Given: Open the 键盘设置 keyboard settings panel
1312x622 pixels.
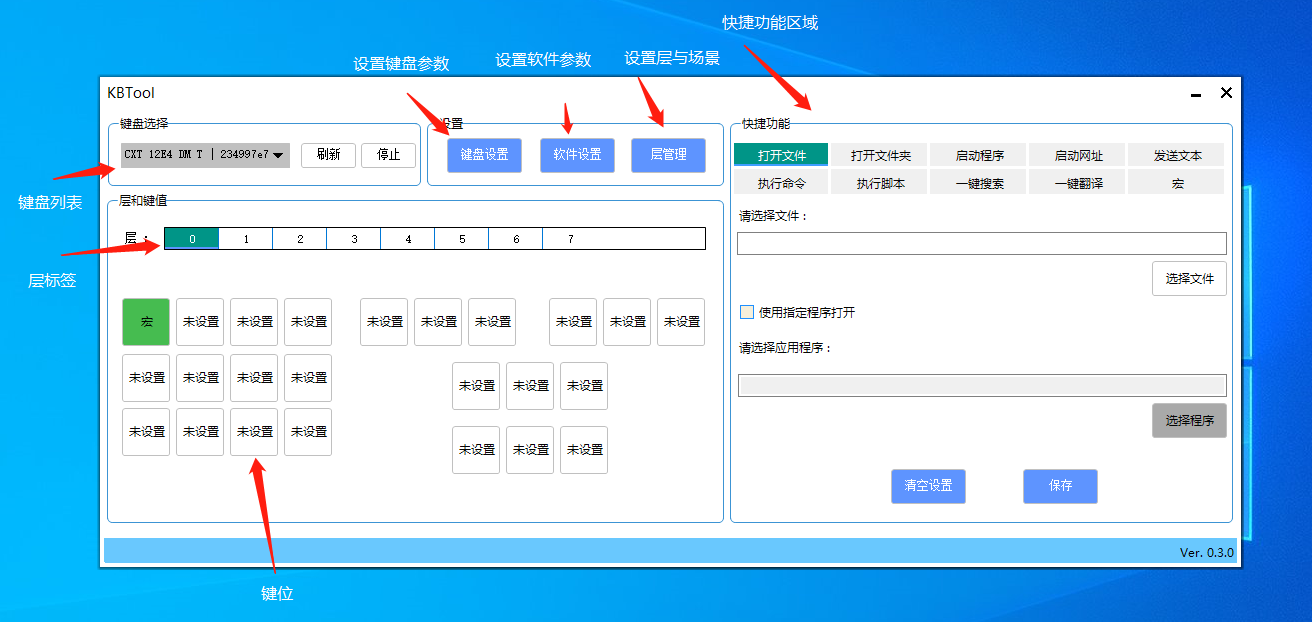Looking at the screenshot, I should (483, 155).
